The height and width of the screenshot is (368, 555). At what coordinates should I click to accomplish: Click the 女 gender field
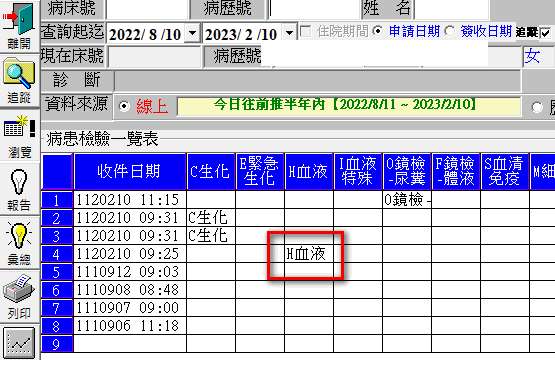click(538, 56)
